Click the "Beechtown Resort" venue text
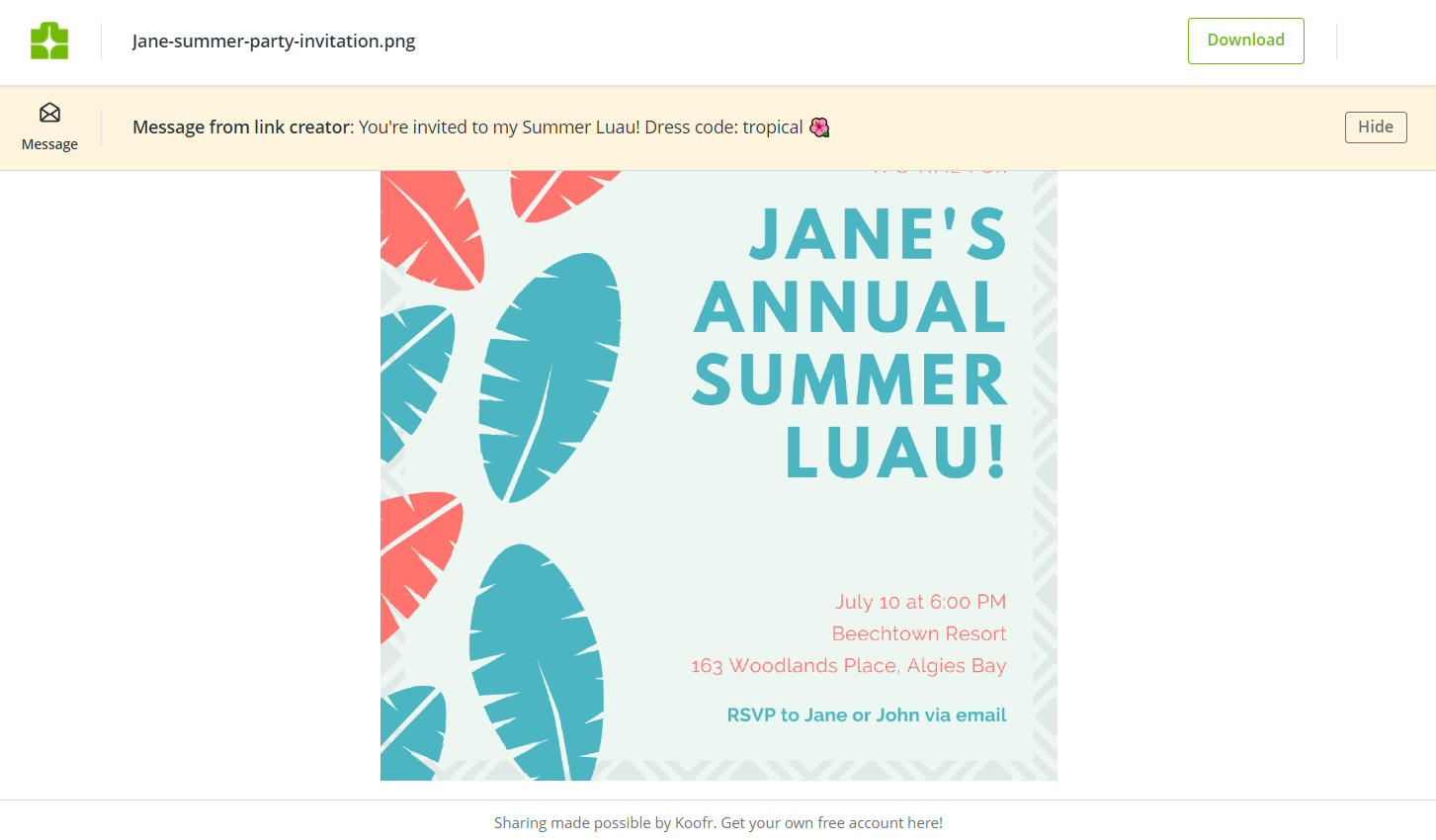This screenshot has width=1436, height=840. pyautogui.click(x=919, y=633)
